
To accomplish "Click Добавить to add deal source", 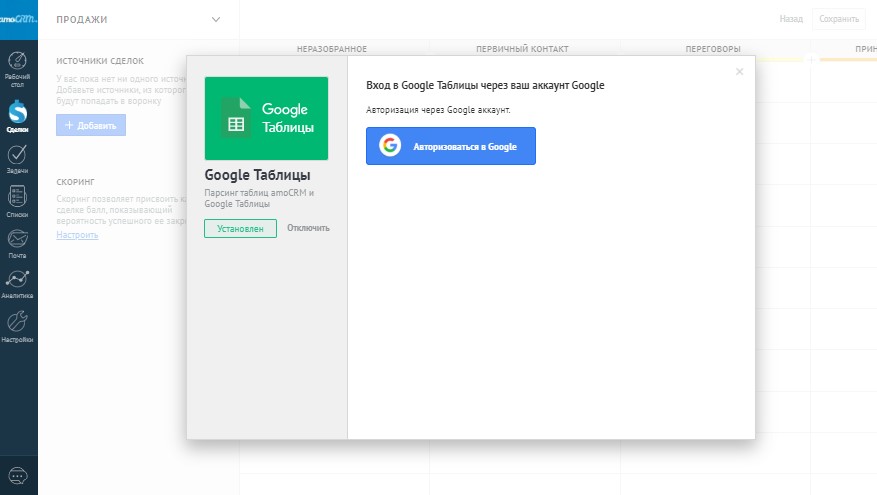I will pyautogui.click(x=91, y=125).
